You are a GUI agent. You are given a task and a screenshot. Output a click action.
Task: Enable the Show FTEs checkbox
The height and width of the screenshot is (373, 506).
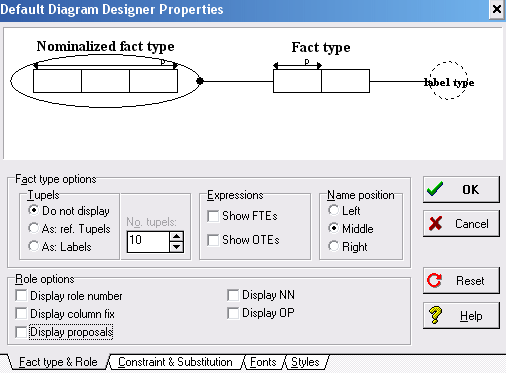[213, 216]
